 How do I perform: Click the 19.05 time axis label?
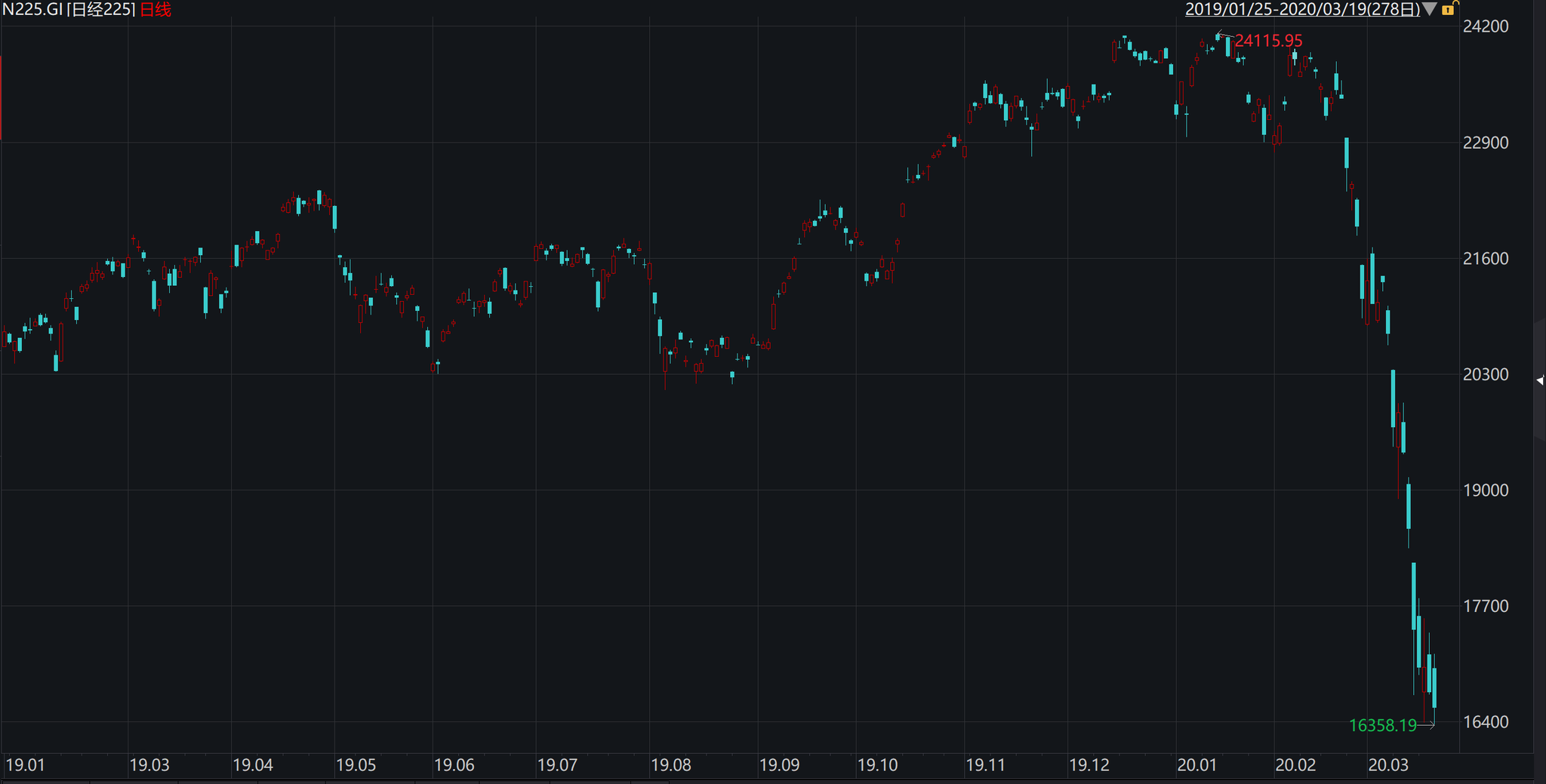click(x=356, y=764)
